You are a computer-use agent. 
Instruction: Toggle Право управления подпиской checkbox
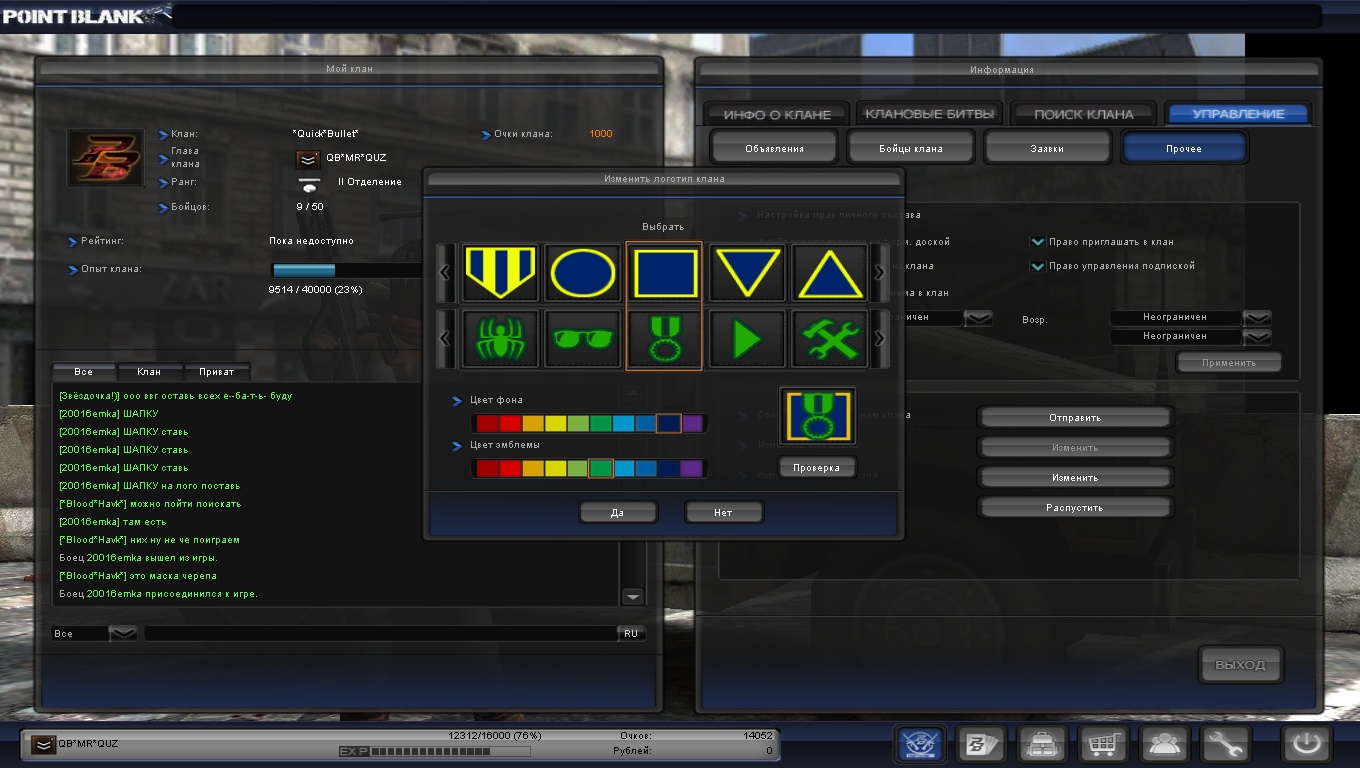tap(1038, 266)
